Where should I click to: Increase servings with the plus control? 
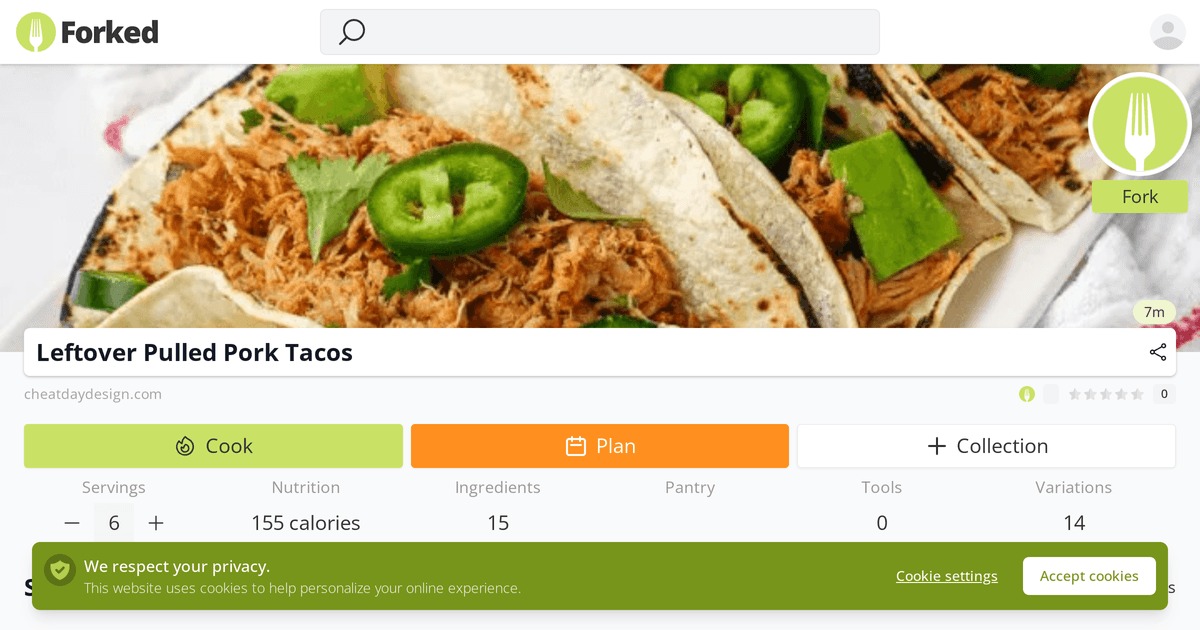pyautogui.click(x=156, y=522)
